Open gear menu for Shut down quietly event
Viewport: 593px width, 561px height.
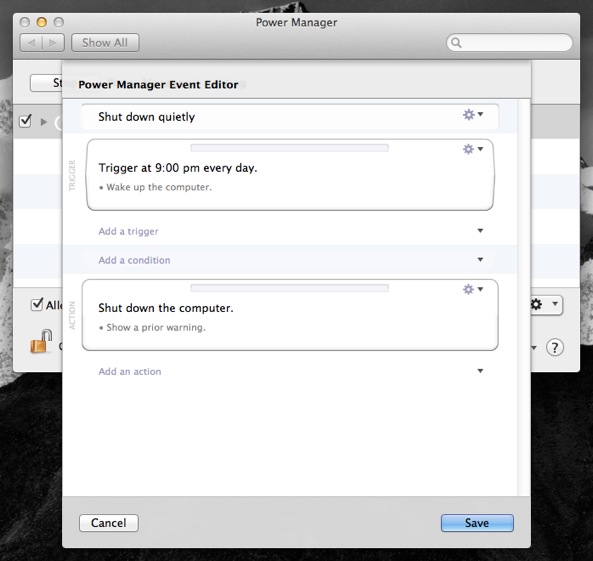[x=473, y=114]
